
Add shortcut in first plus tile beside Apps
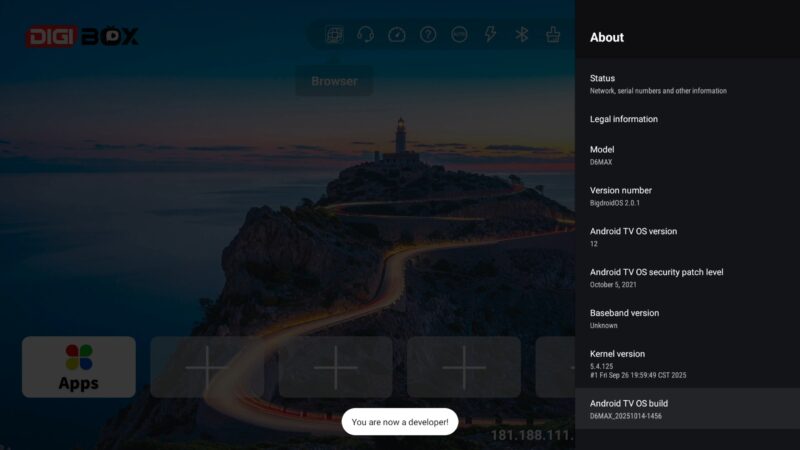pyautogui.click(x=207, y=367)
